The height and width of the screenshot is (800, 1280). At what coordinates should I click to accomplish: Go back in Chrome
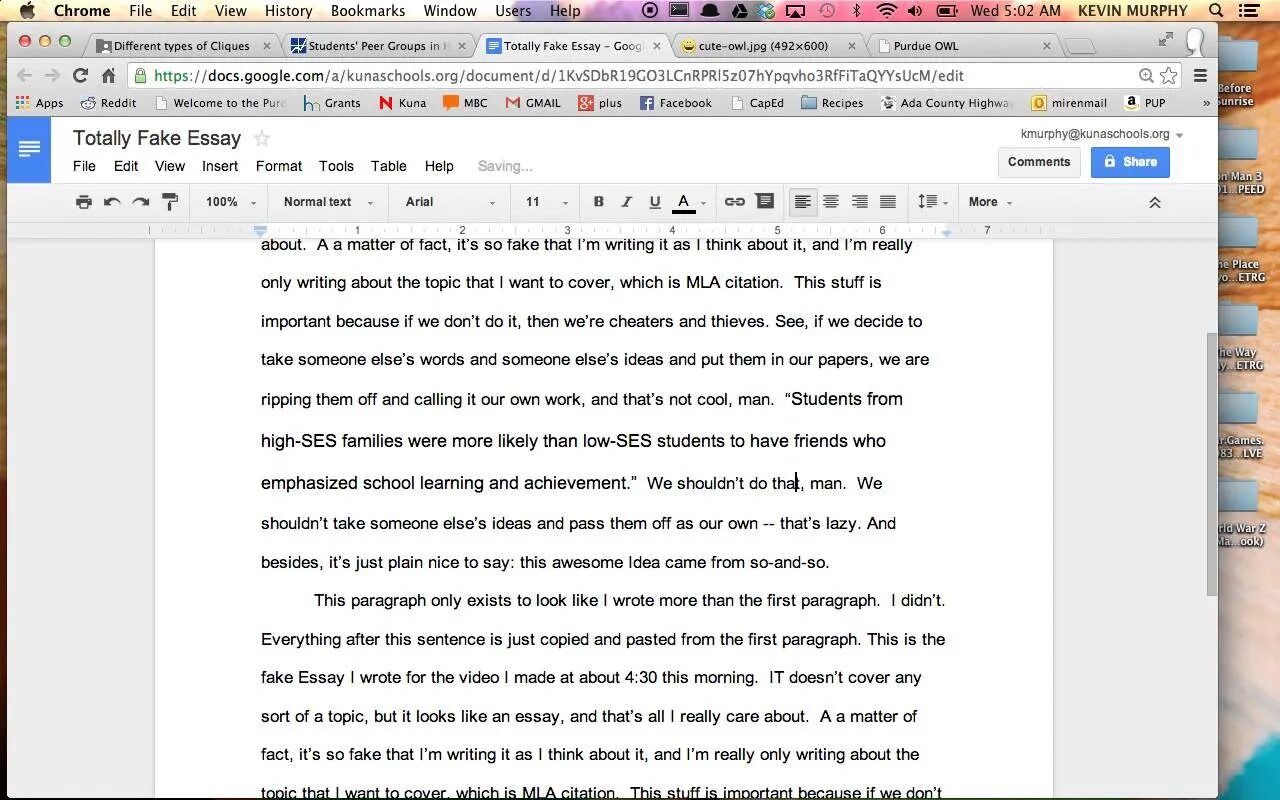25,76
